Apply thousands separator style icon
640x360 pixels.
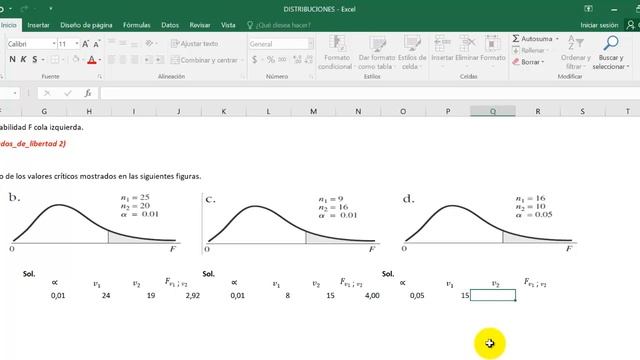(x=282, y=60)
